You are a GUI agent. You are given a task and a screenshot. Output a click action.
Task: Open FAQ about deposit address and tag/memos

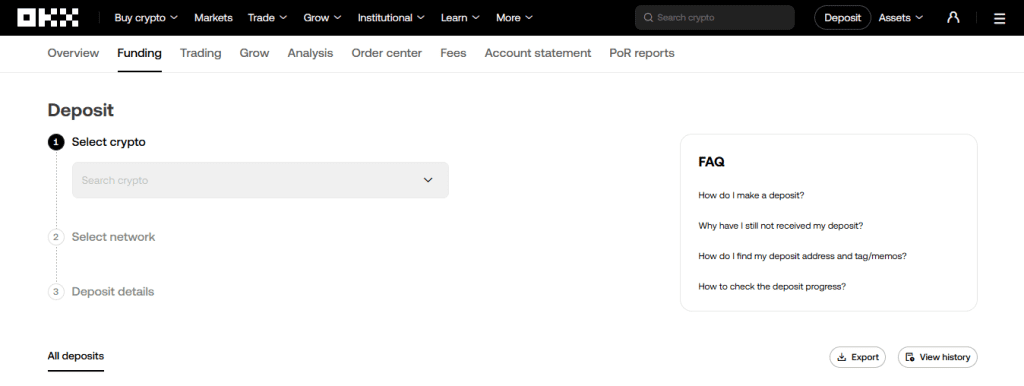click(x=802, y=256)
